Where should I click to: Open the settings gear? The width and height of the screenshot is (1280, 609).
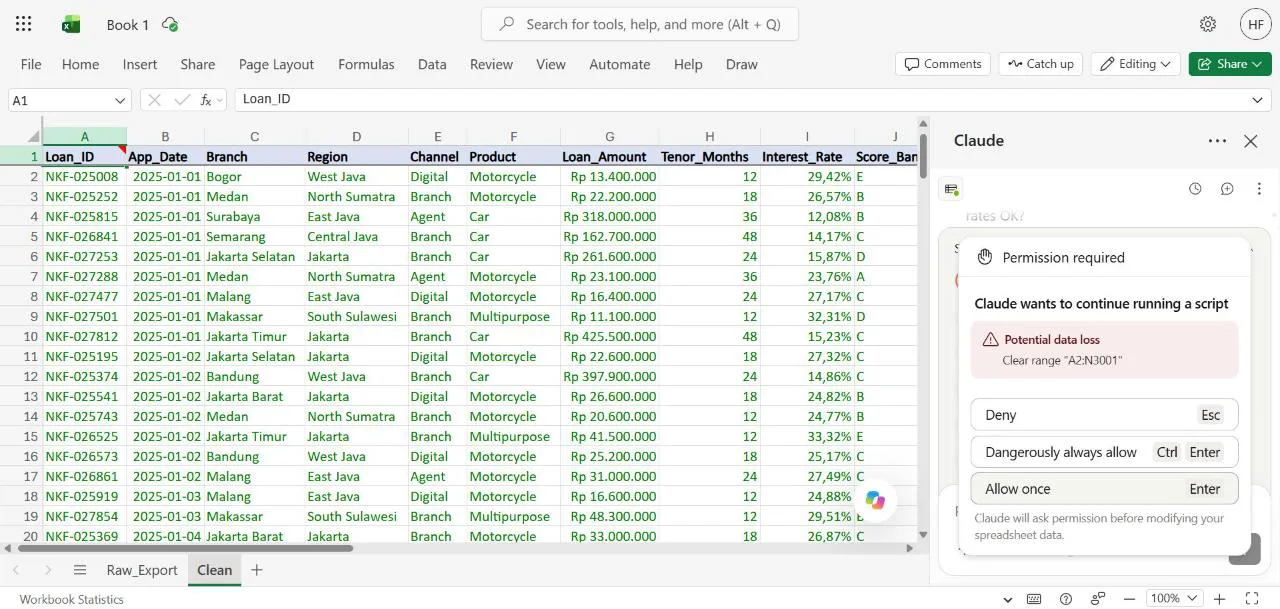(x=1208, y=24)
